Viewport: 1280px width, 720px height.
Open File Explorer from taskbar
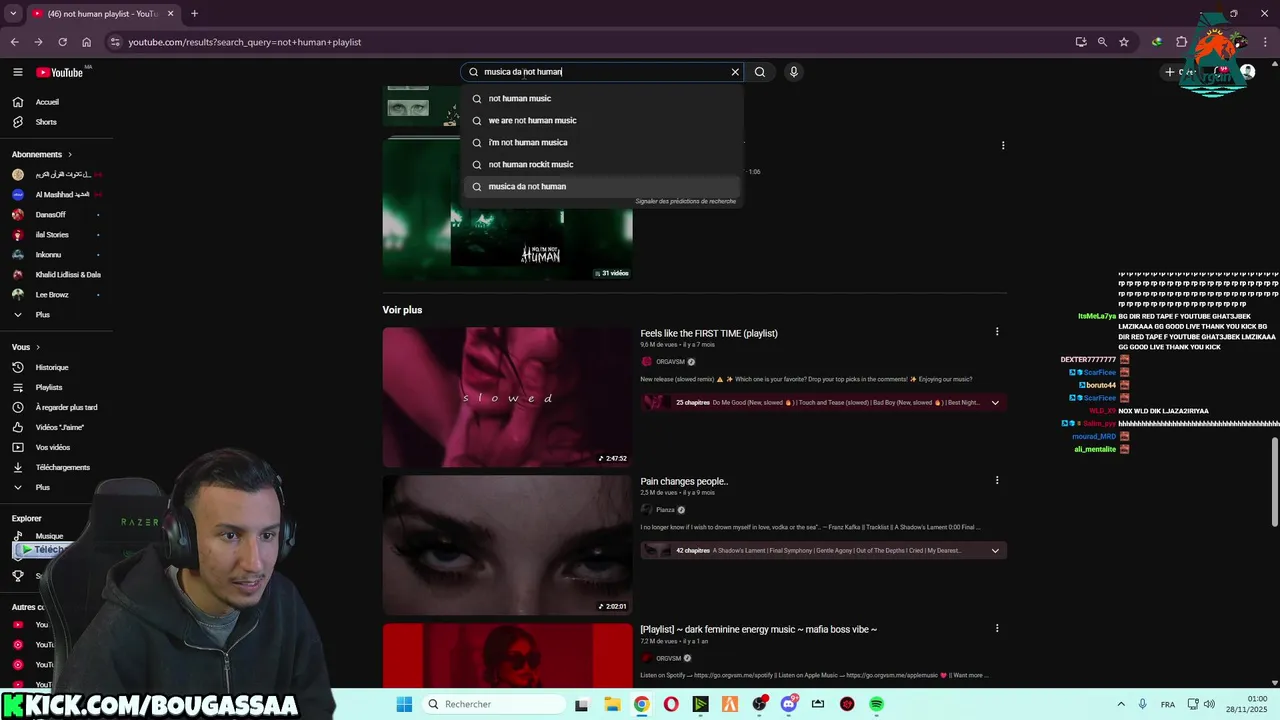612,704
